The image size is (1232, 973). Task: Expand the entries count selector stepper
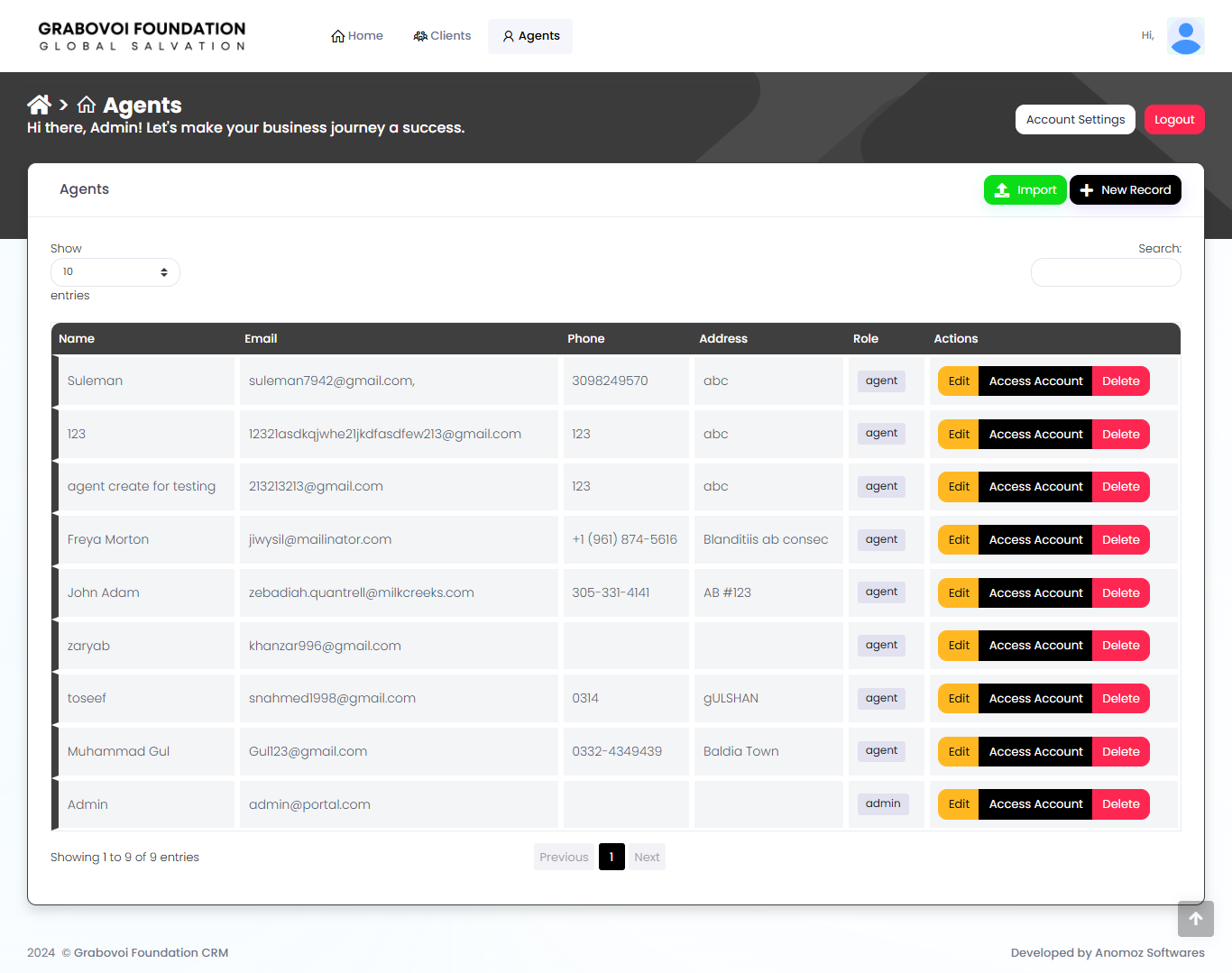pos(164,271)
